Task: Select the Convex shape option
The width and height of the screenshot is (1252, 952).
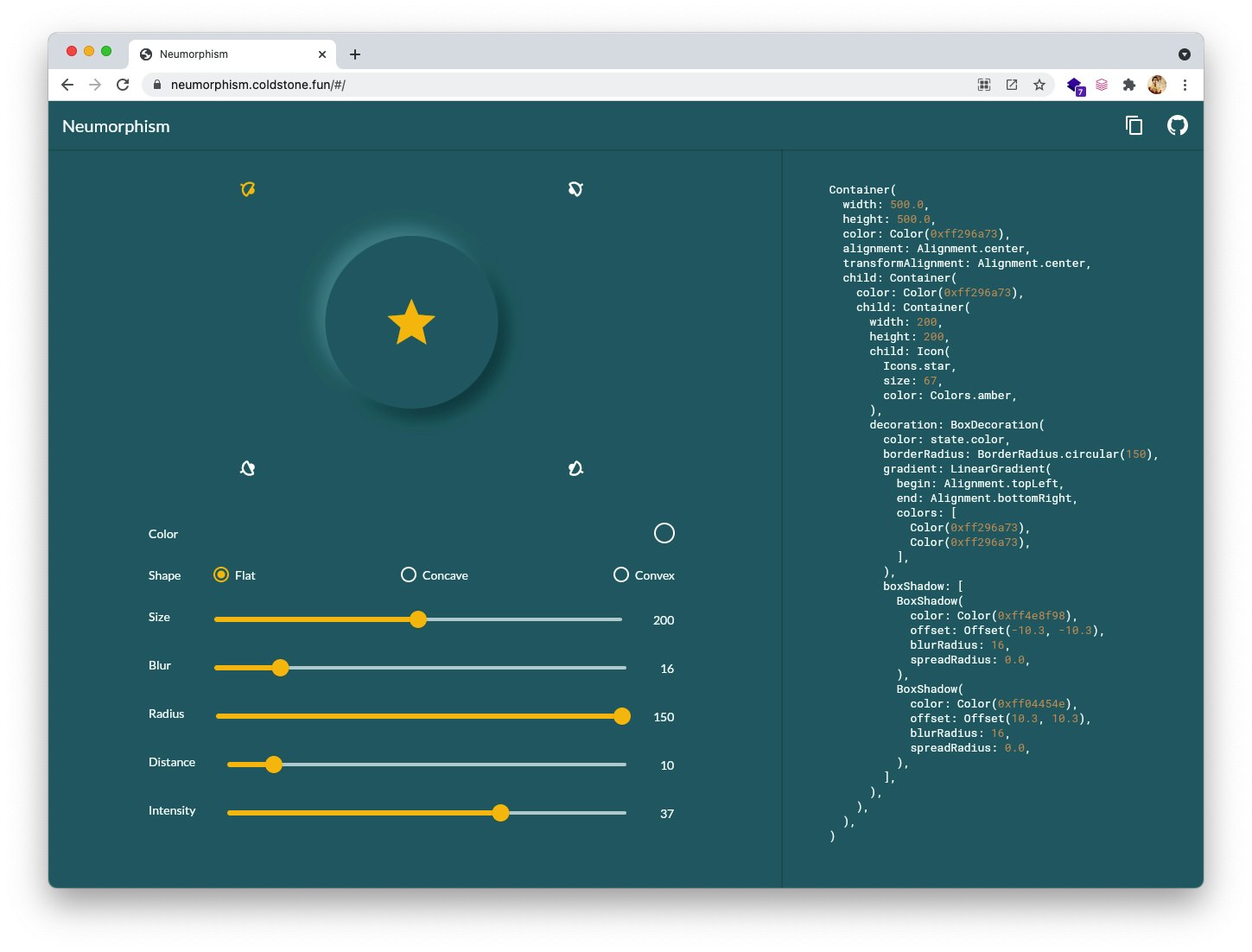Action: coord(620,574)
